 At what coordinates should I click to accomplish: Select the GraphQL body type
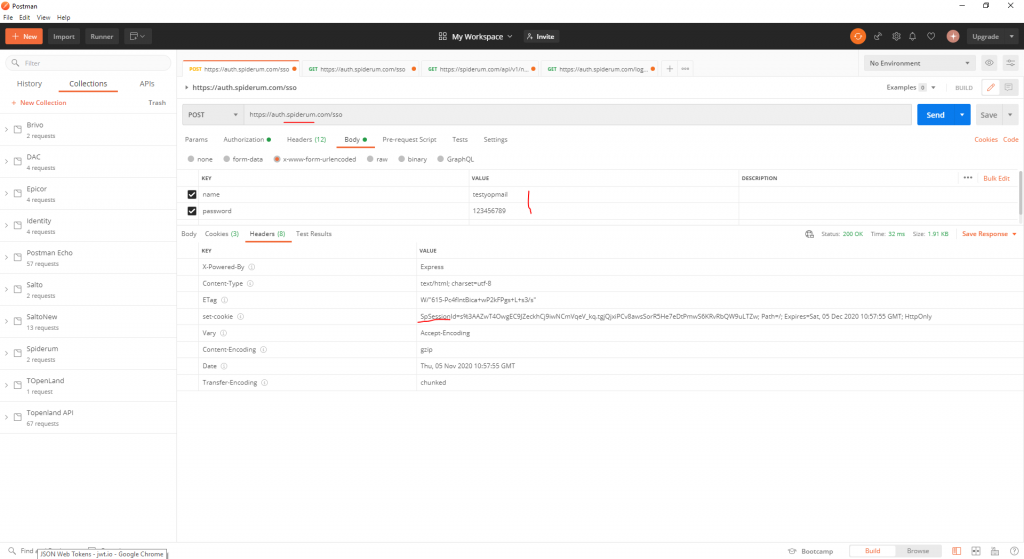(441, 159)
